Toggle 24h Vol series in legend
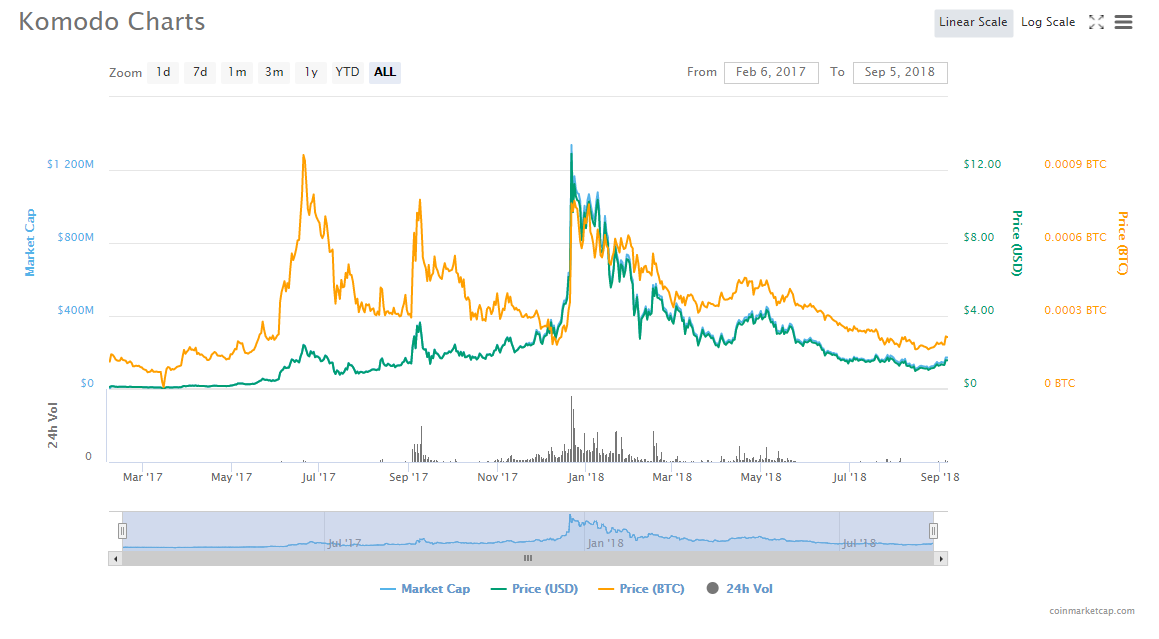The image size is (1159, 639). point(740,589)
